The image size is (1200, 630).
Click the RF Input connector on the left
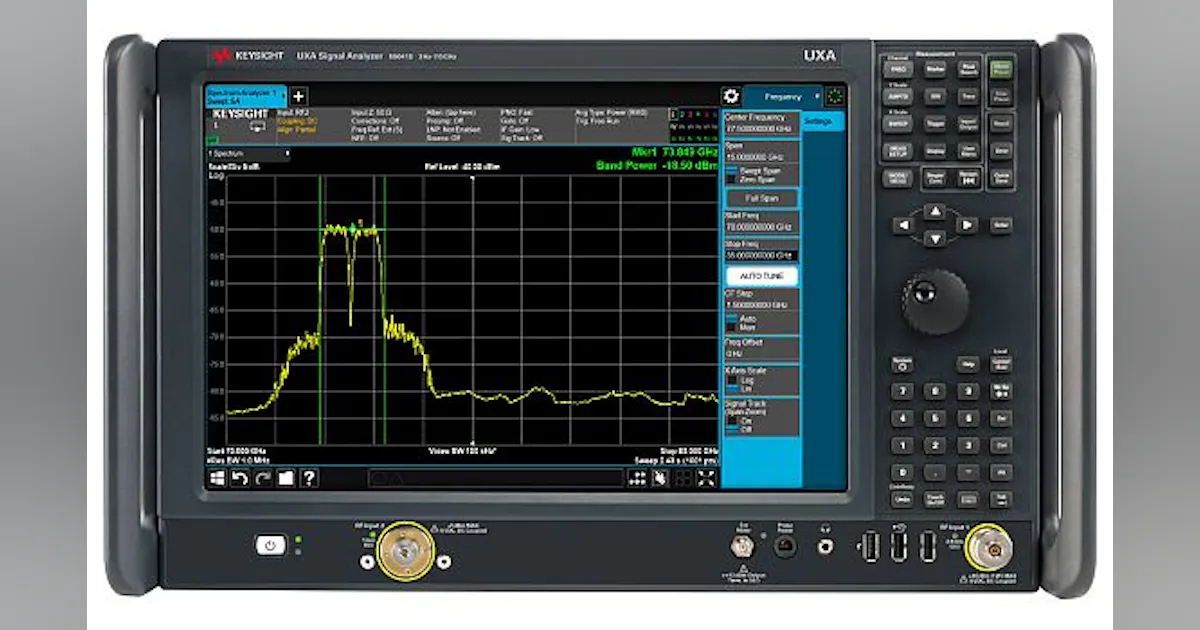click(x=405, y=550)
